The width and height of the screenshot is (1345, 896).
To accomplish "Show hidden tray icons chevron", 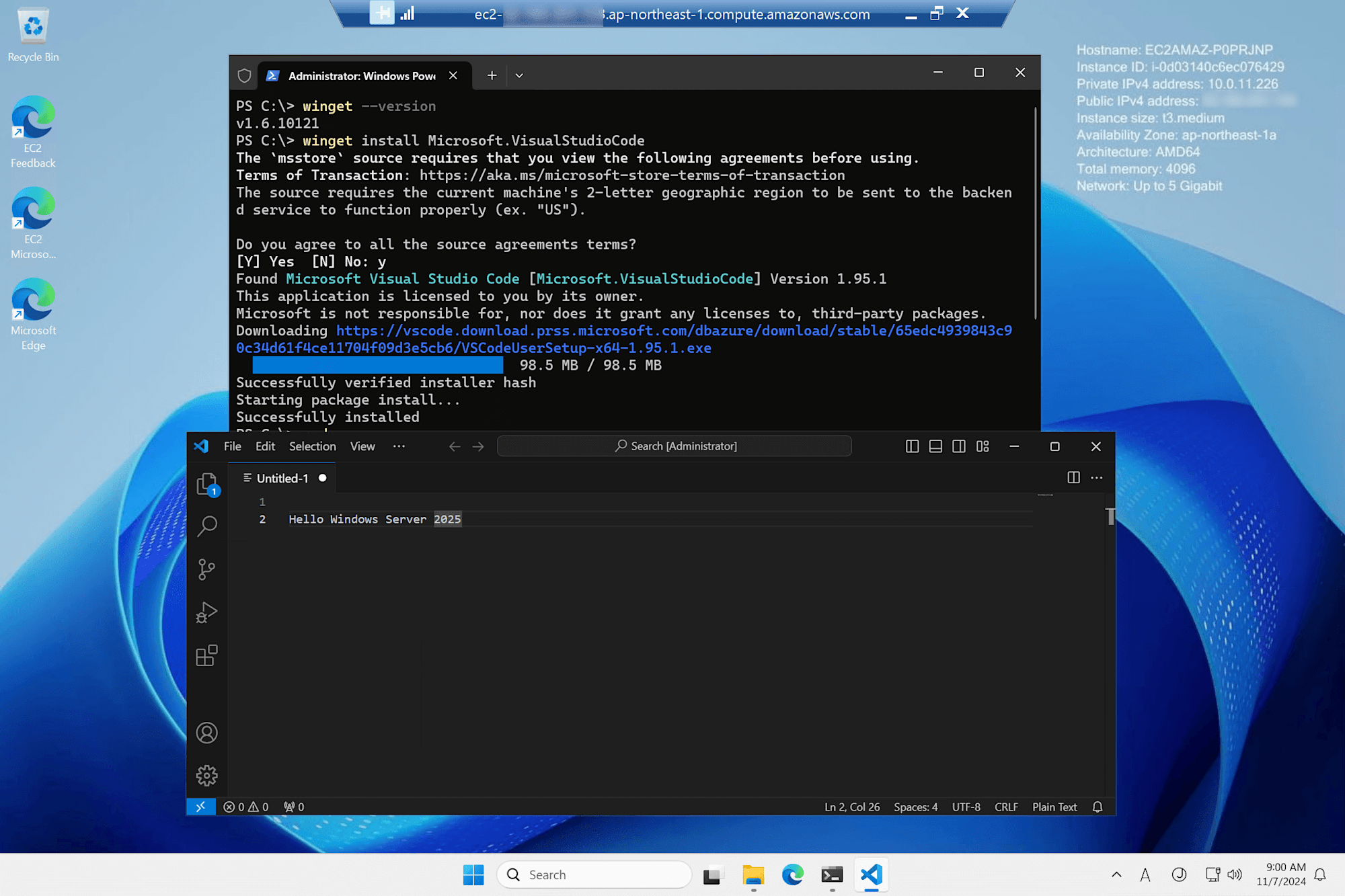I will [x=1116, y=874].
